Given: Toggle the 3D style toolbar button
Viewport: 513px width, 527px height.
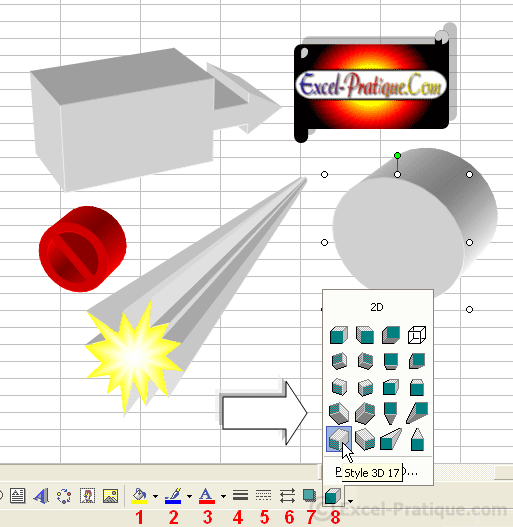Looking at the screenshot, I should tap(333, 496).
